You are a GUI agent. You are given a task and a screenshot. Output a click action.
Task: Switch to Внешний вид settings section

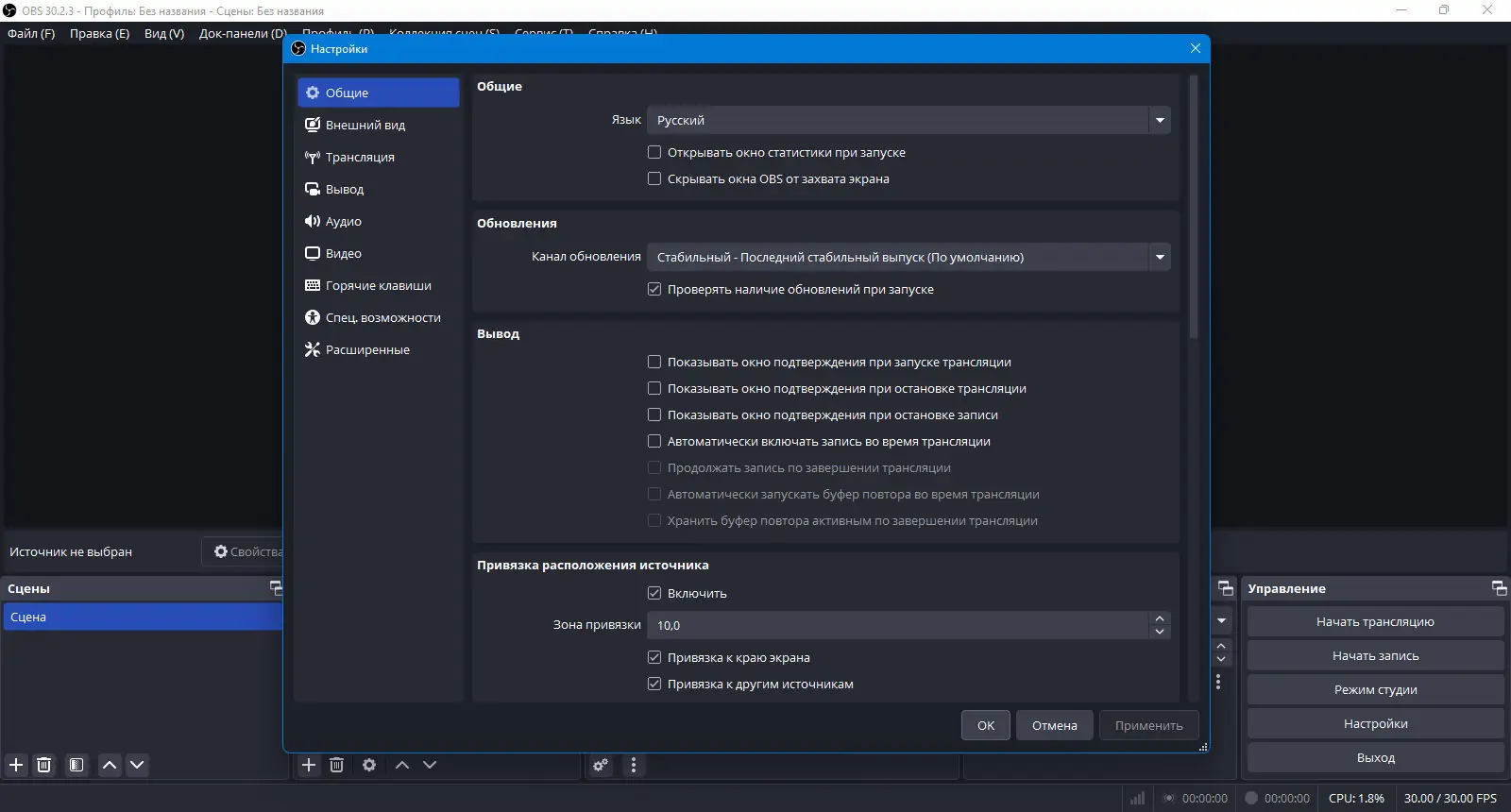(x=378, y=125)
